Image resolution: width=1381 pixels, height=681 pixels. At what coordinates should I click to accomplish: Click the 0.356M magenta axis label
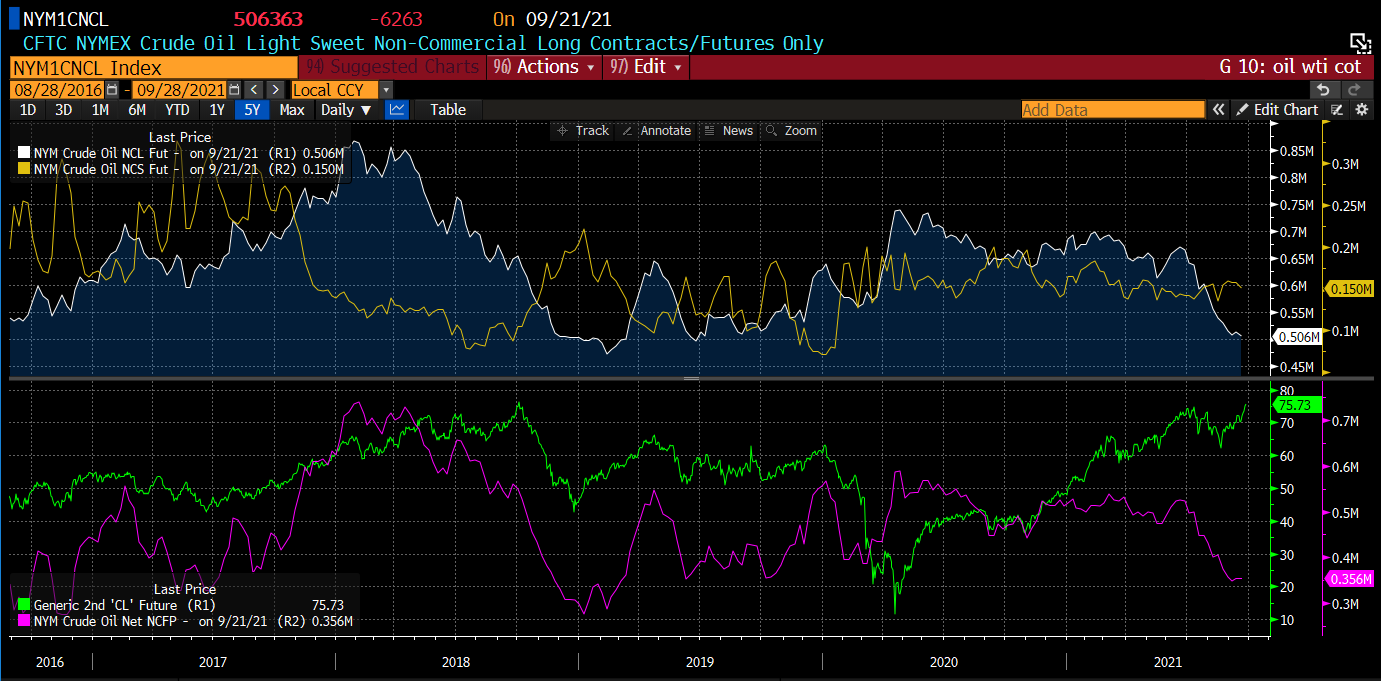(1349, 579)
